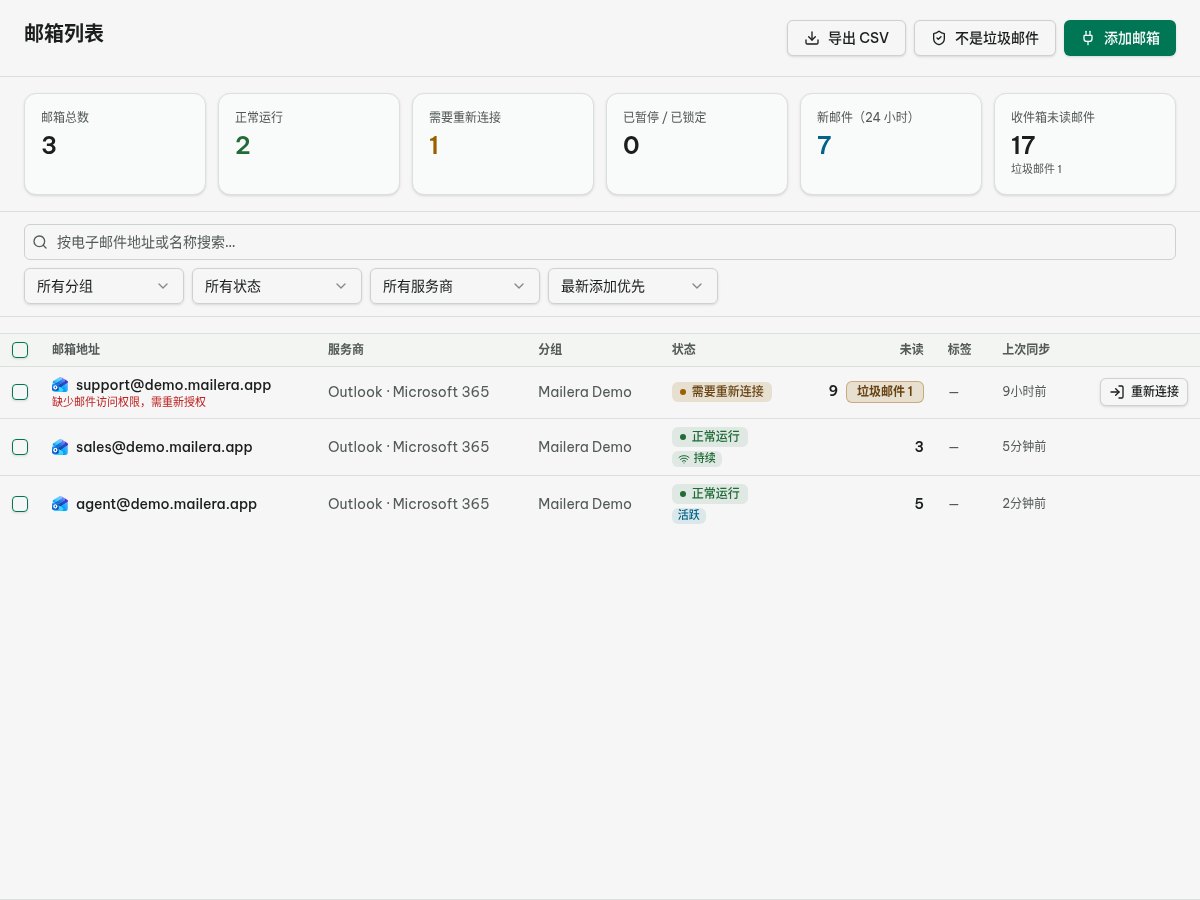Click the Outlook icon beside support@demo.mailera.app
The width and height of the screenshot is (1200, 900).
60,385
